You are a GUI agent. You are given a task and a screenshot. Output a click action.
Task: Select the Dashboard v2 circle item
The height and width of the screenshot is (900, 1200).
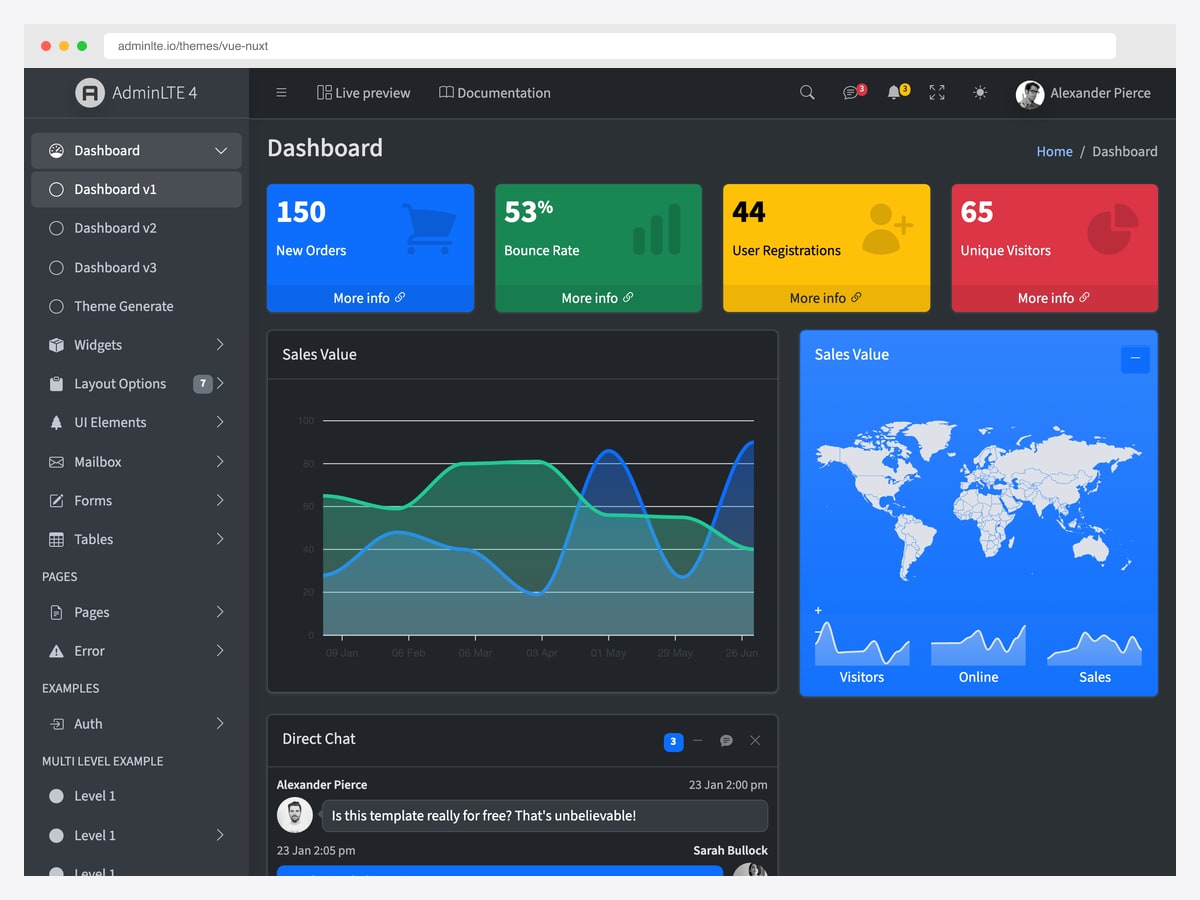tap(136, 228)
